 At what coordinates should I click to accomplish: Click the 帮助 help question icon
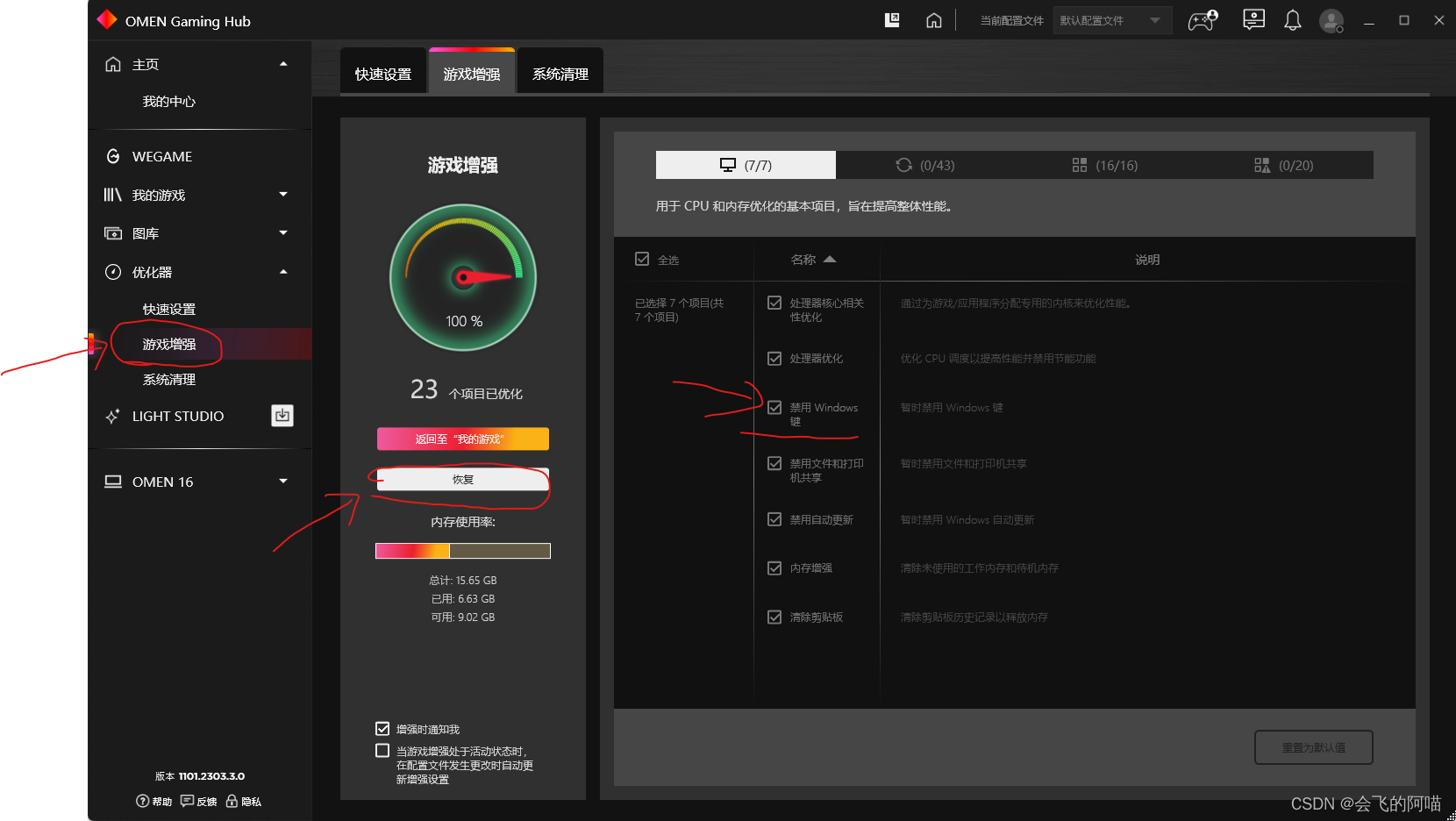click(142, 801)
